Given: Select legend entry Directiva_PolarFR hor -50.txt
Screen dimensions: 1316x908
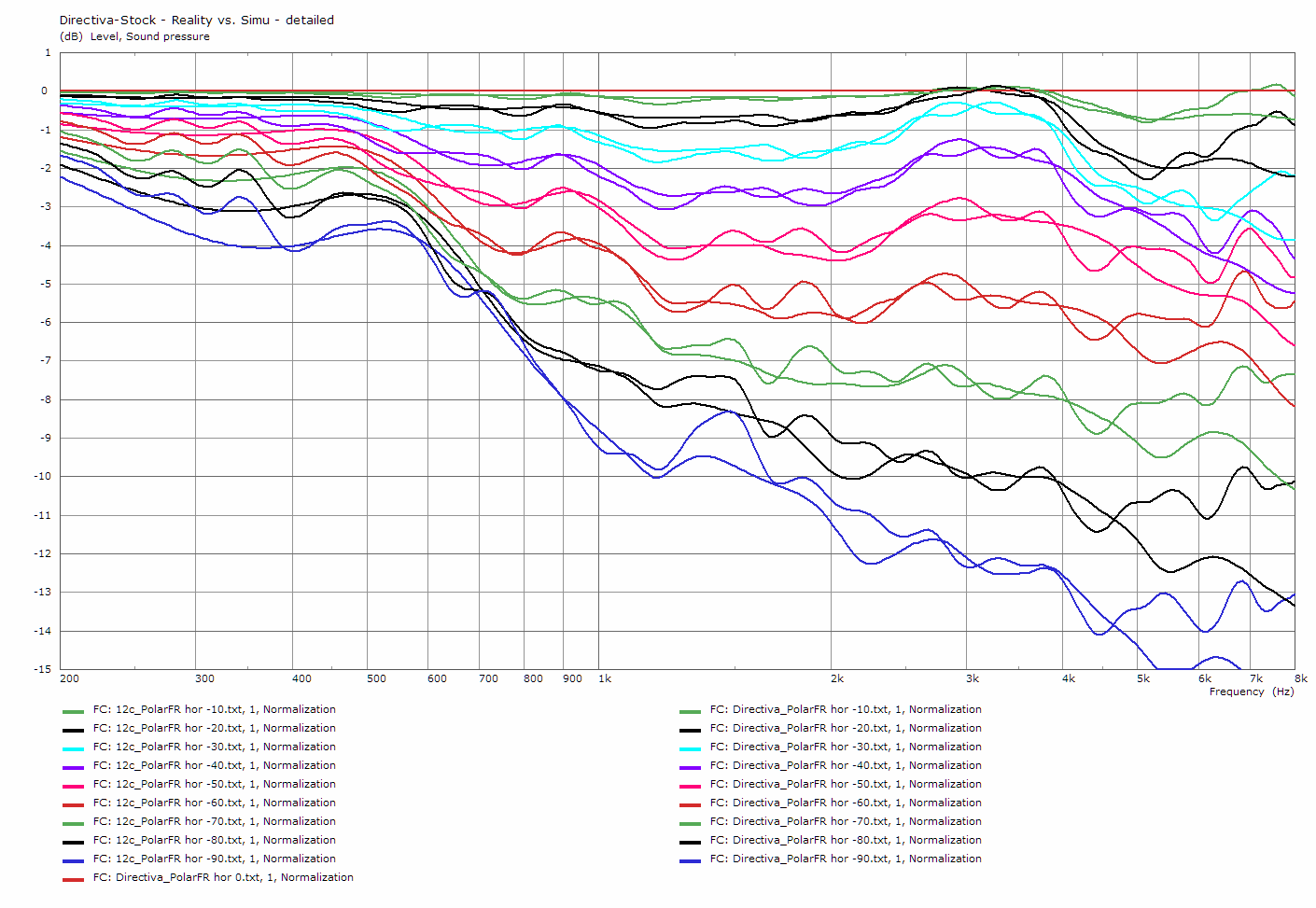Looking at the screenshot, I should (846, 784).
